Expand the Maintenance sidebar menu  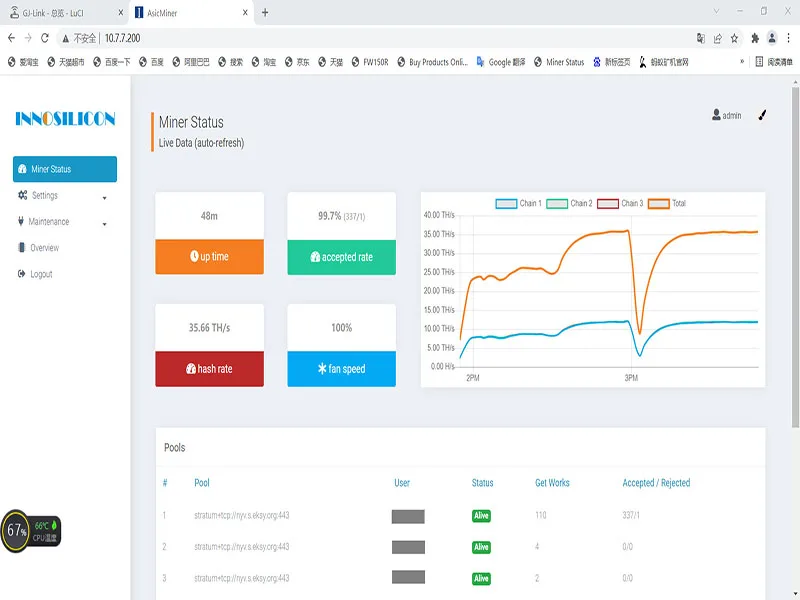64,221
